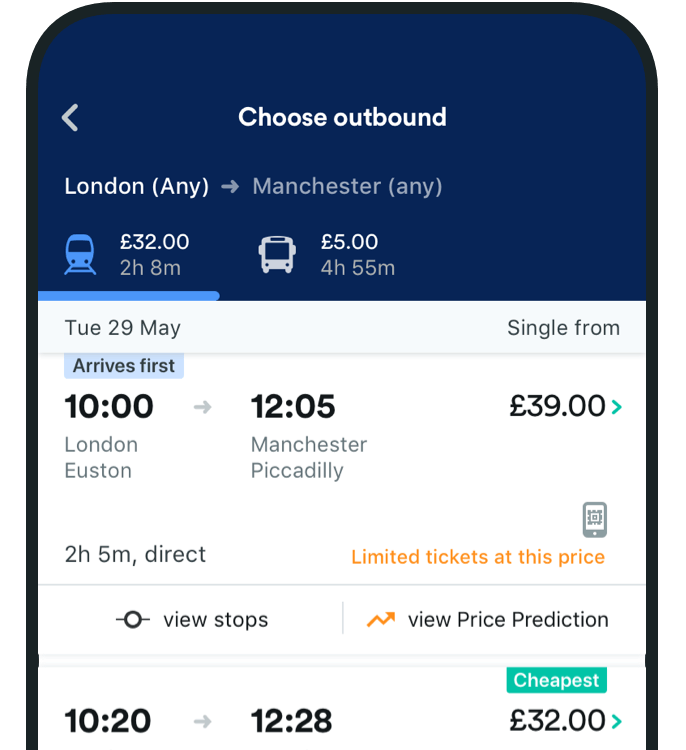
Task: Edit Manchester (any) destination
Action: pyautogui.click(x=347, y=186)
